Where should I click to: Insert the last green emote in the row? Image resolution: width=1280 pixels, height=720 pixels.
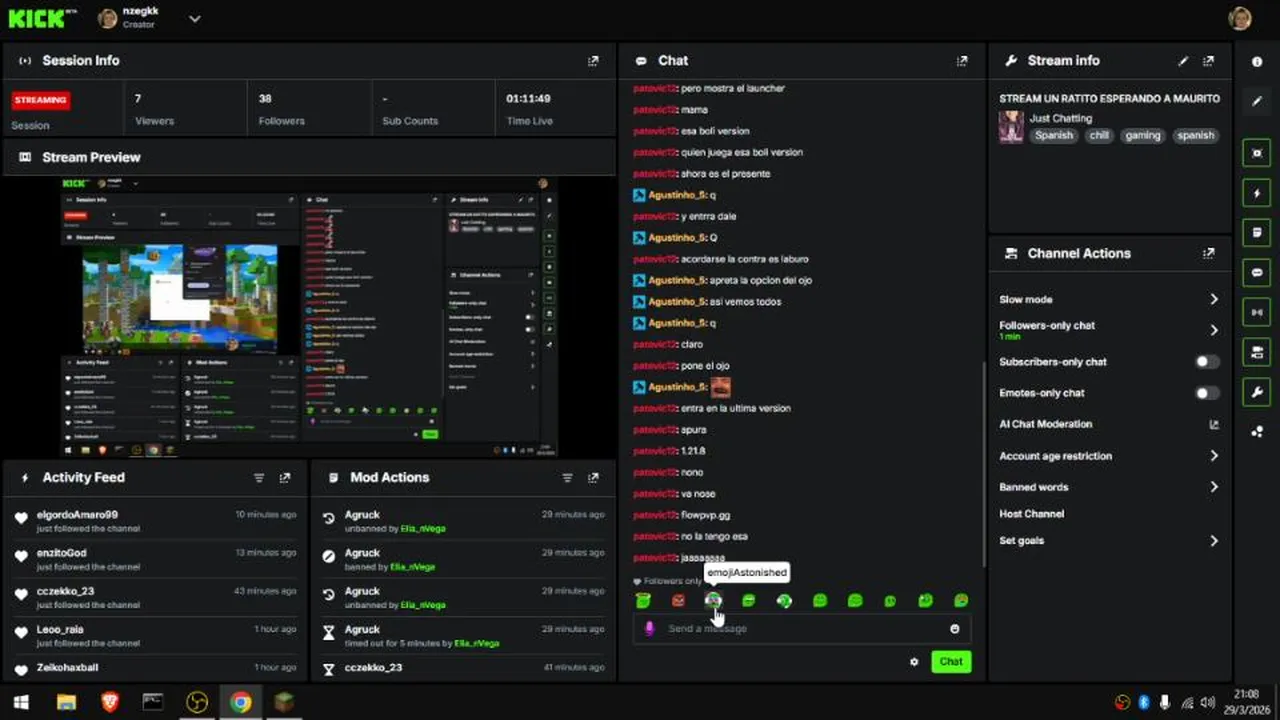pyautogui.click(x=961, y=601)
